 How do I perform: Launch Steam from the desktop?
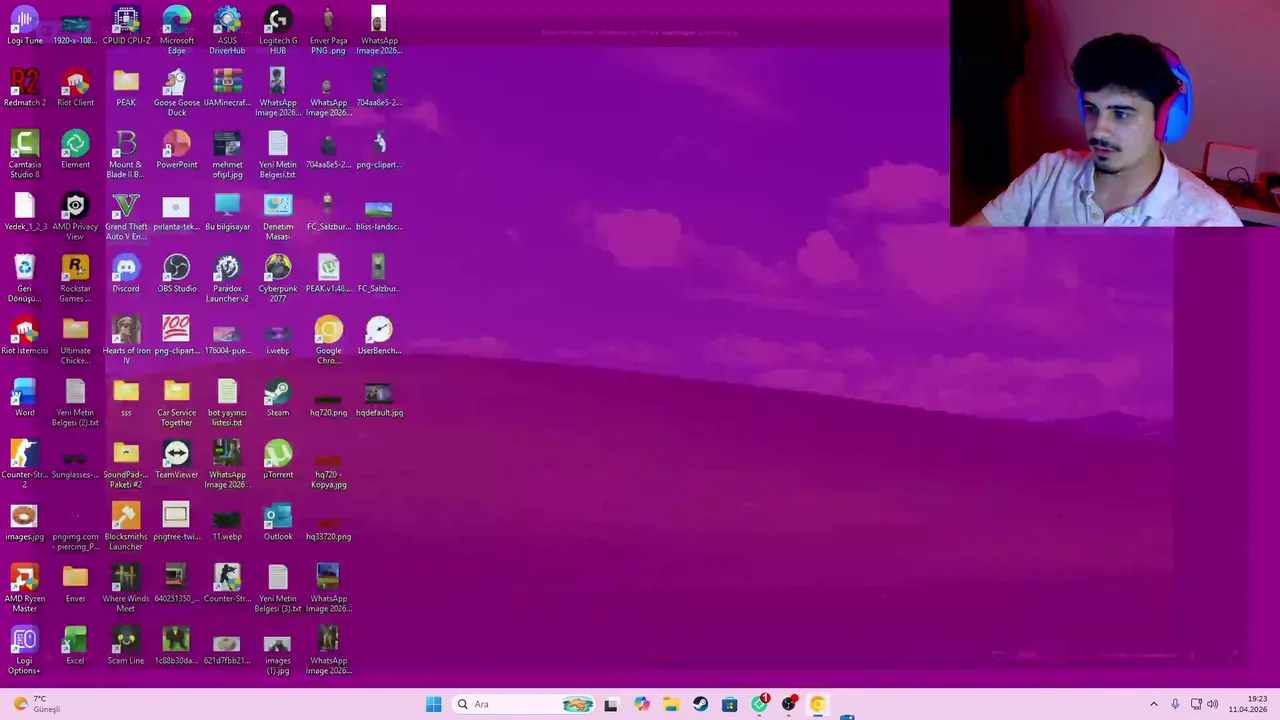pyautogui.click(x=278, y=399)
